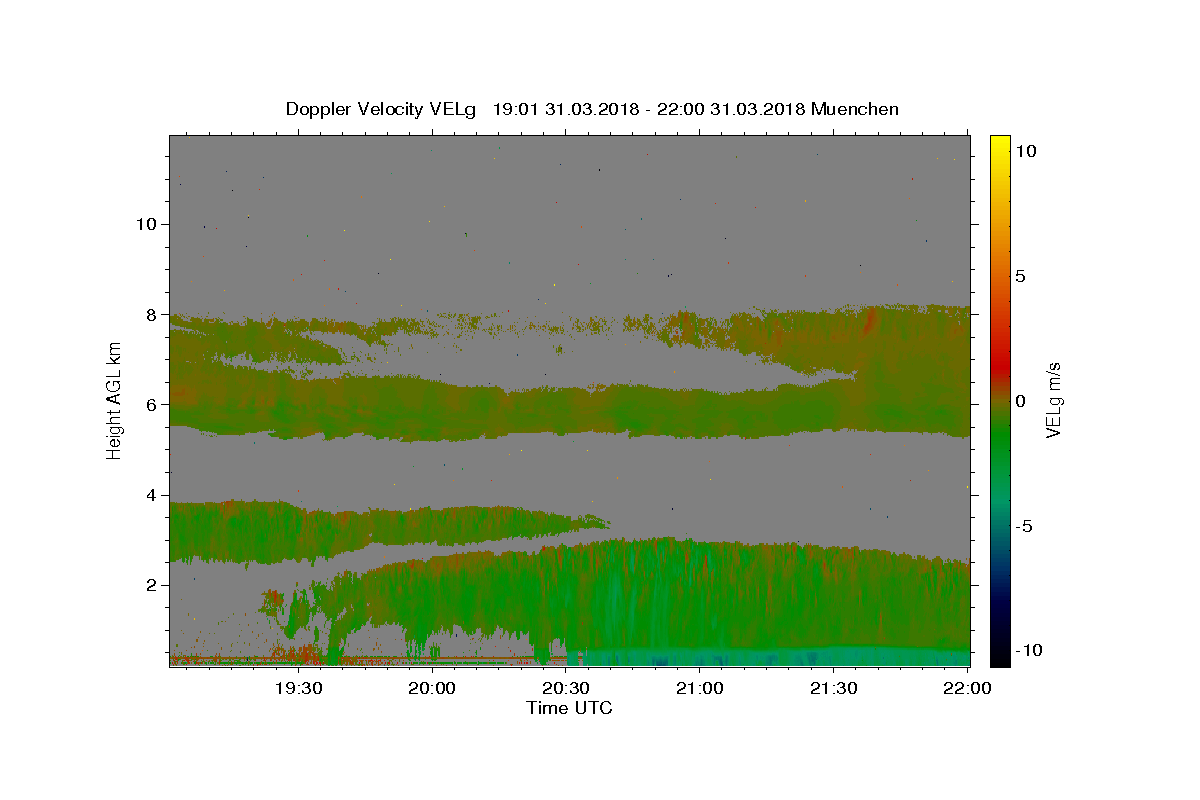Click the yellow top of the colorbar
The height and width of the screenshot is (800, 1200).
click(x=999, y=141)
